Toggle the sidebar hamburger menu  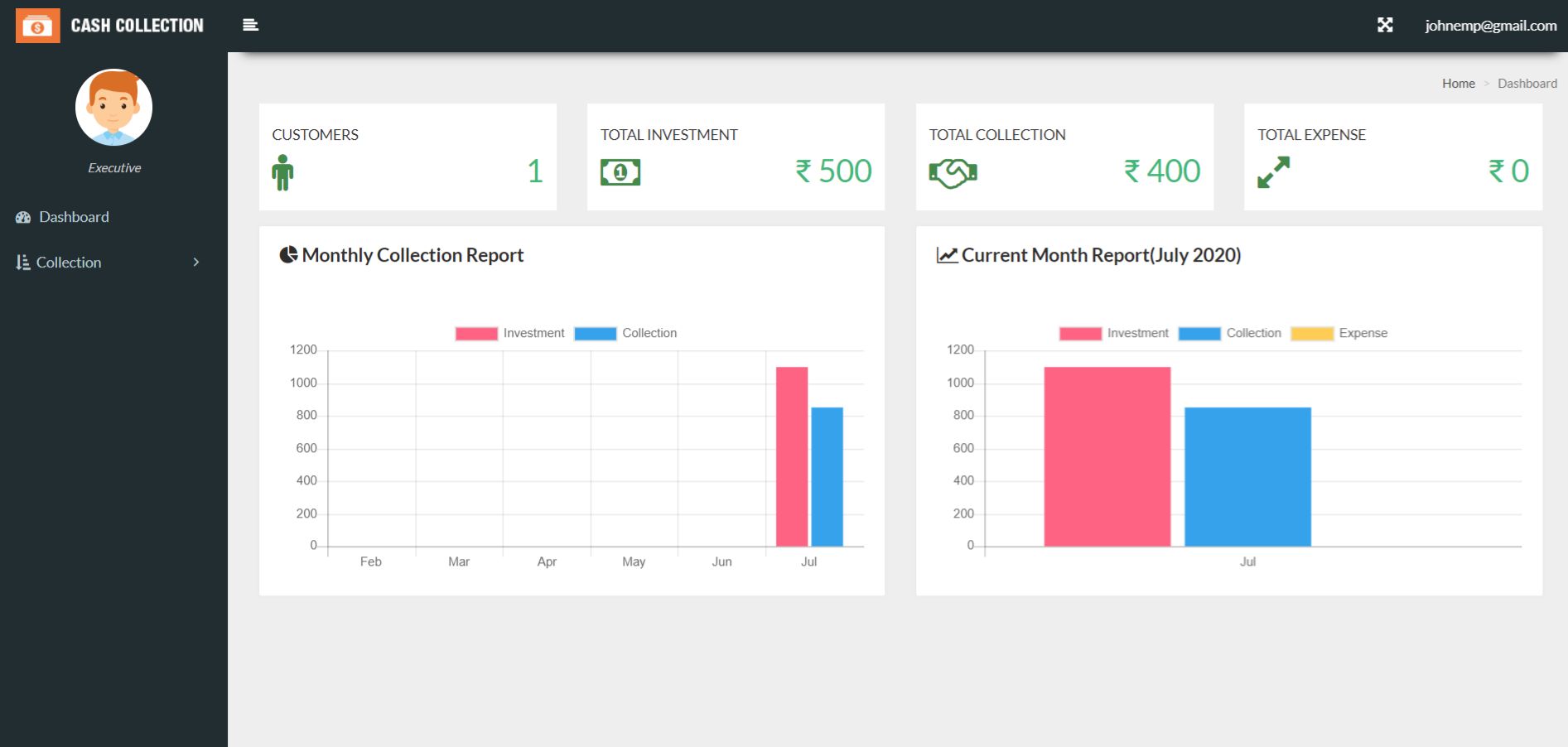[x=250, y=26]
